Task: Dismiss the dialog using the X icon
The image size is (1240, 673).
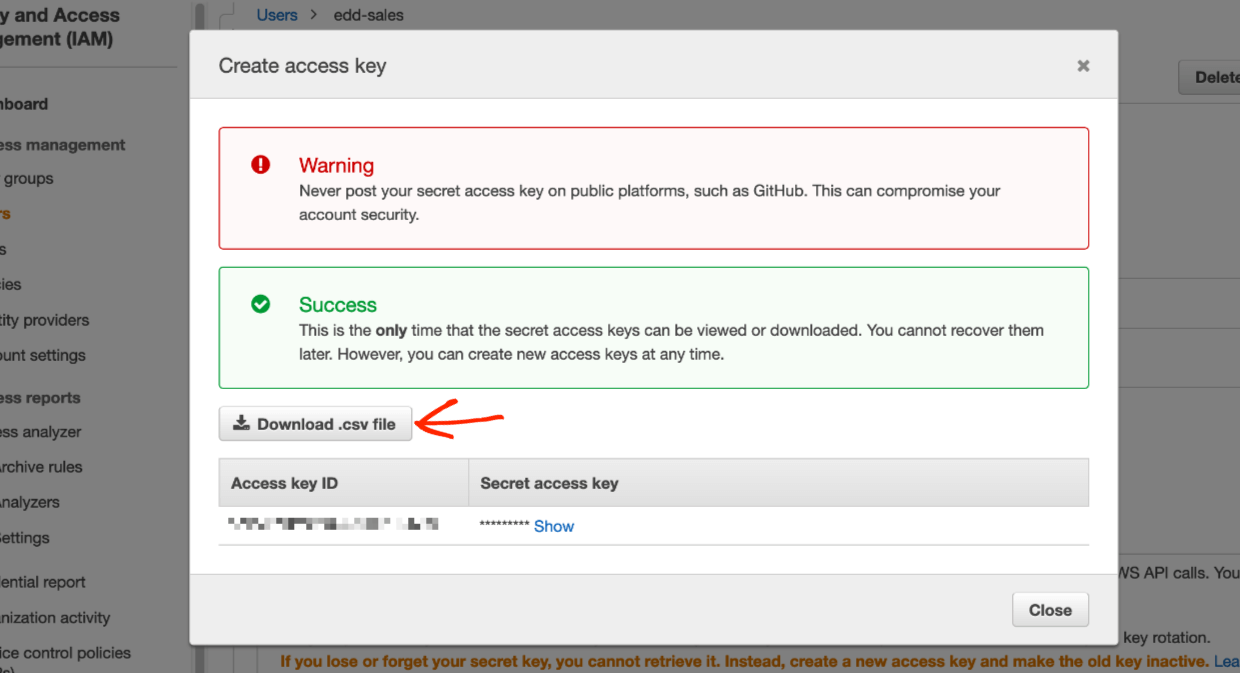Action: point(1083,65)
